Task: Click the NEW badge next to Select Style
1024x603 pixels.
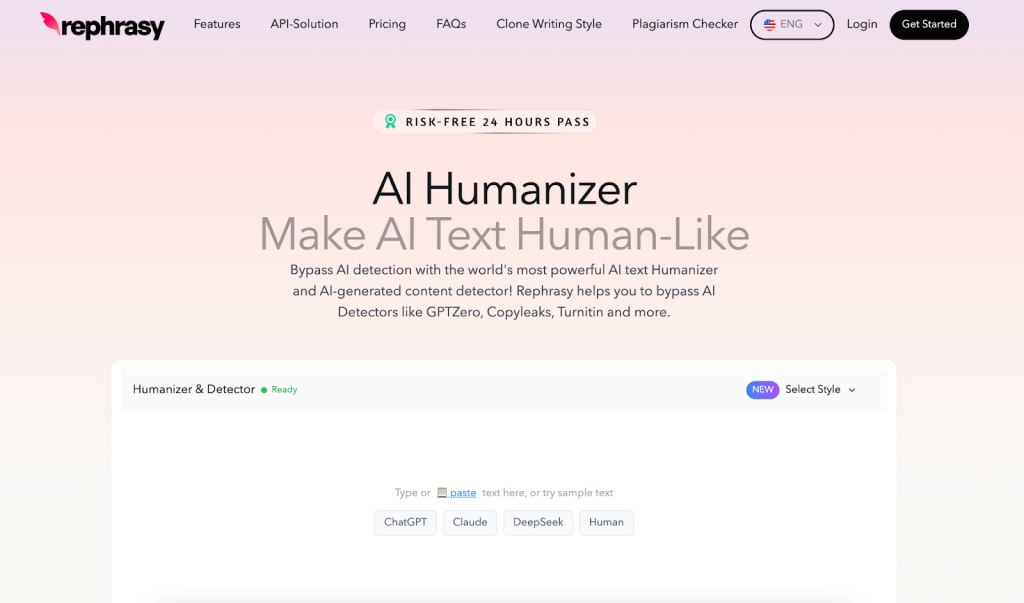Action: pos(762,389)
